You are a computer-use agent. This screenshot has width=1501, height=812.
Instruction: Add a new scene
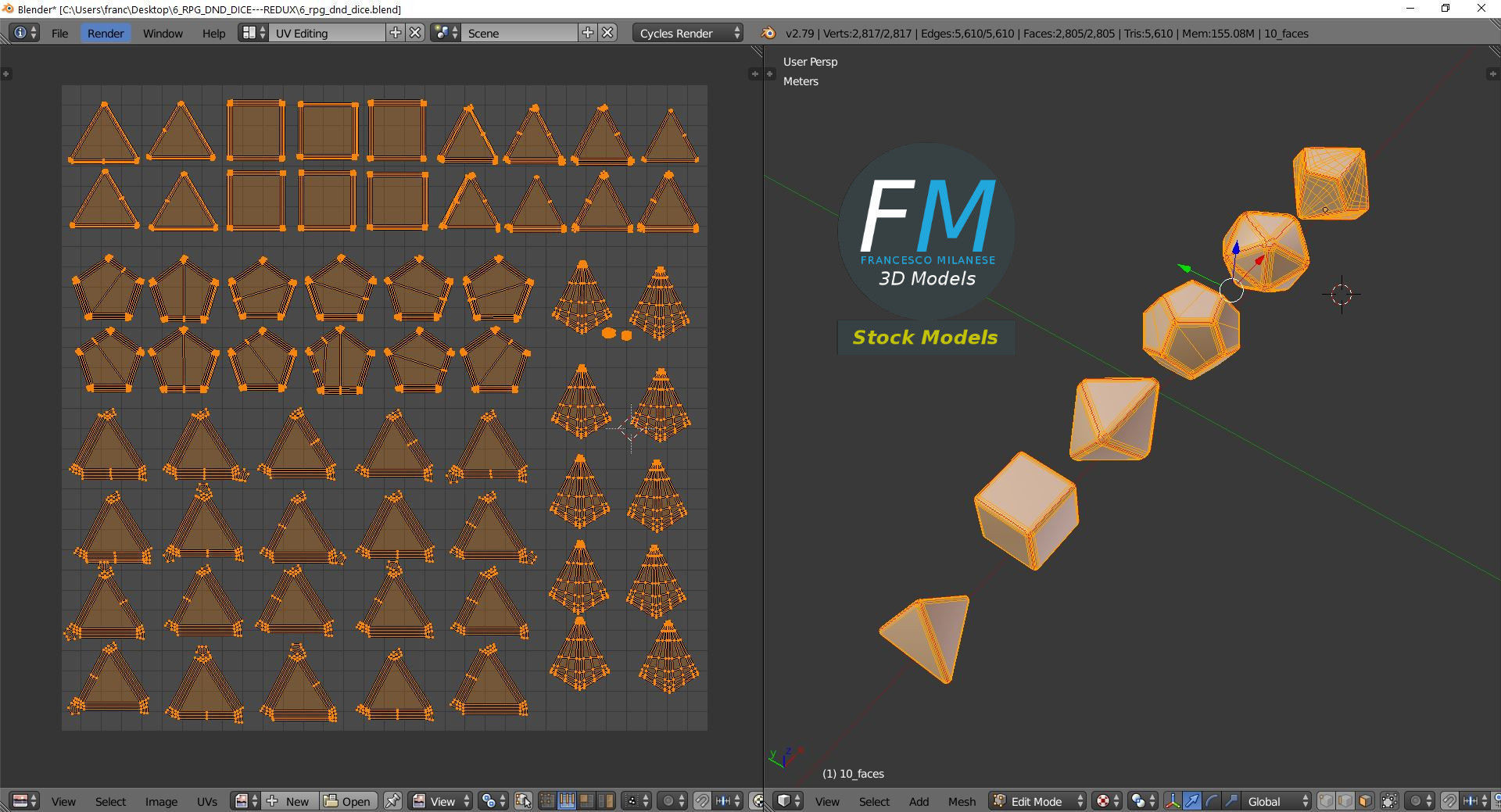tap(588, 33)
